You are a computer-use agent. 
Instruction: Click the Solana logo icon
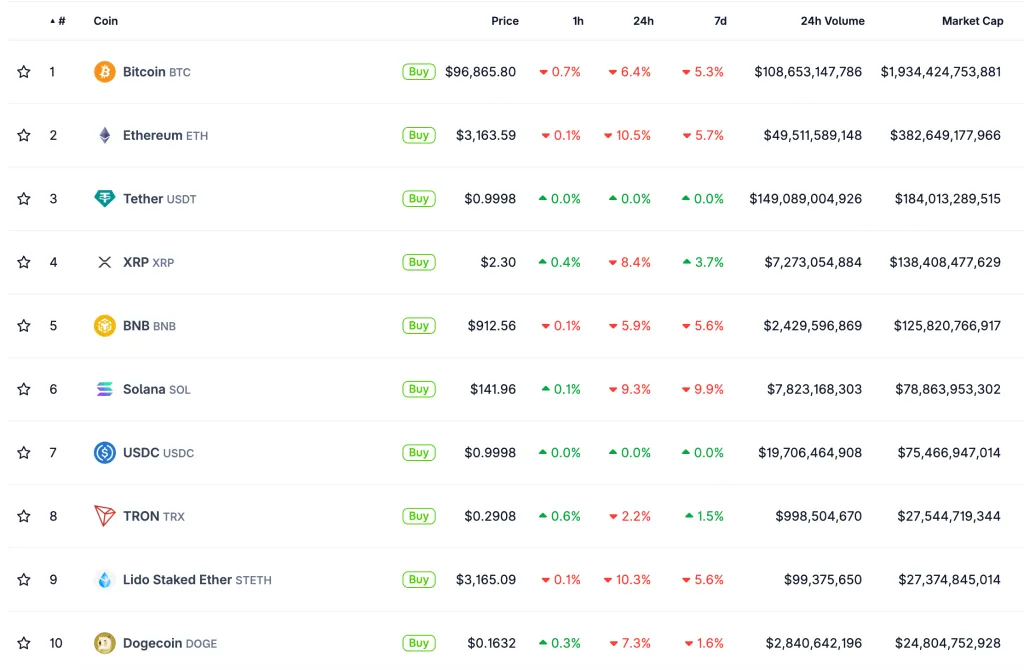[x=105, y=389]
